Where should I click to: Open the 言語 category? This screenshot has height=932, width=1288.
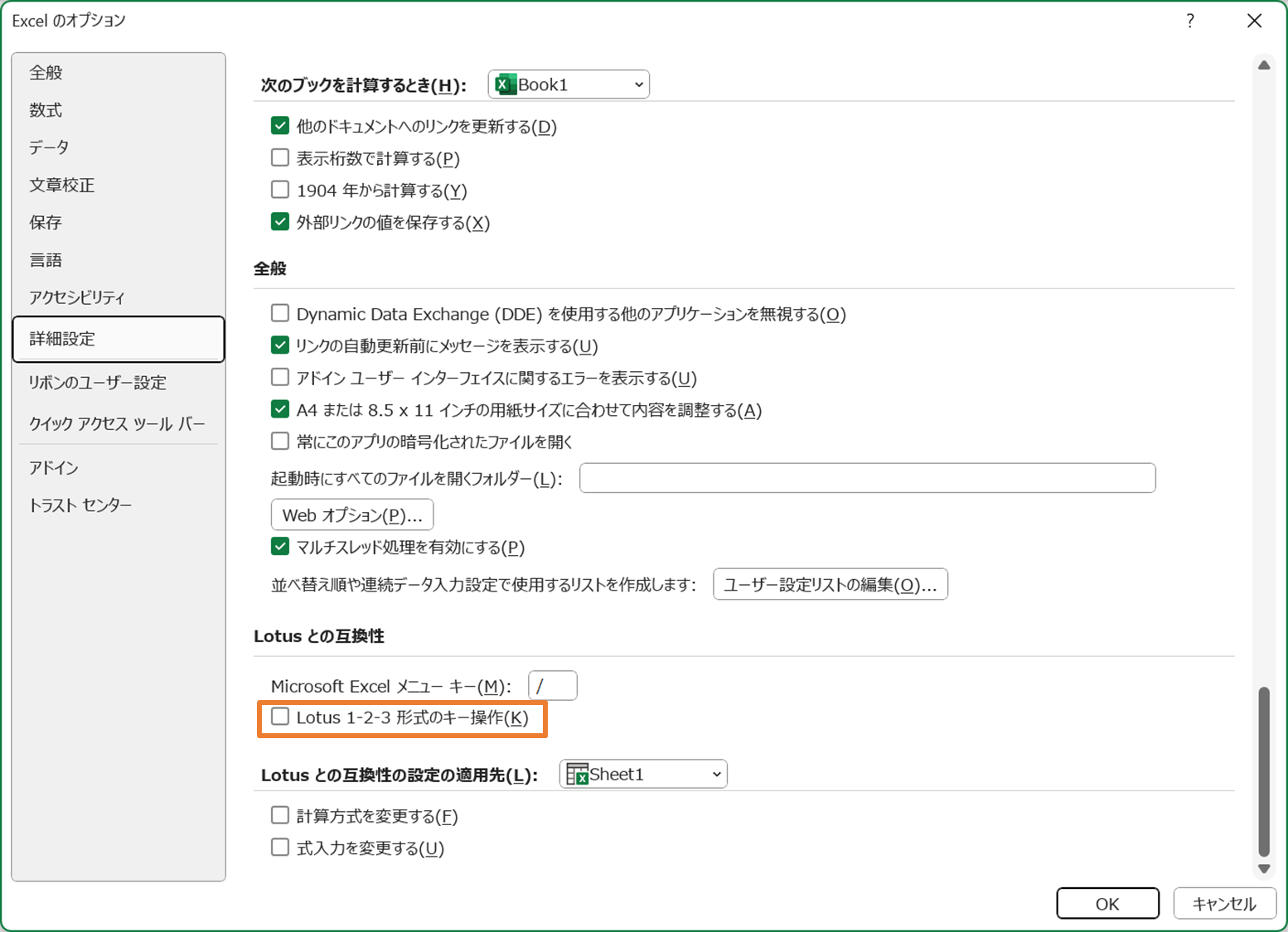point(119,260)
